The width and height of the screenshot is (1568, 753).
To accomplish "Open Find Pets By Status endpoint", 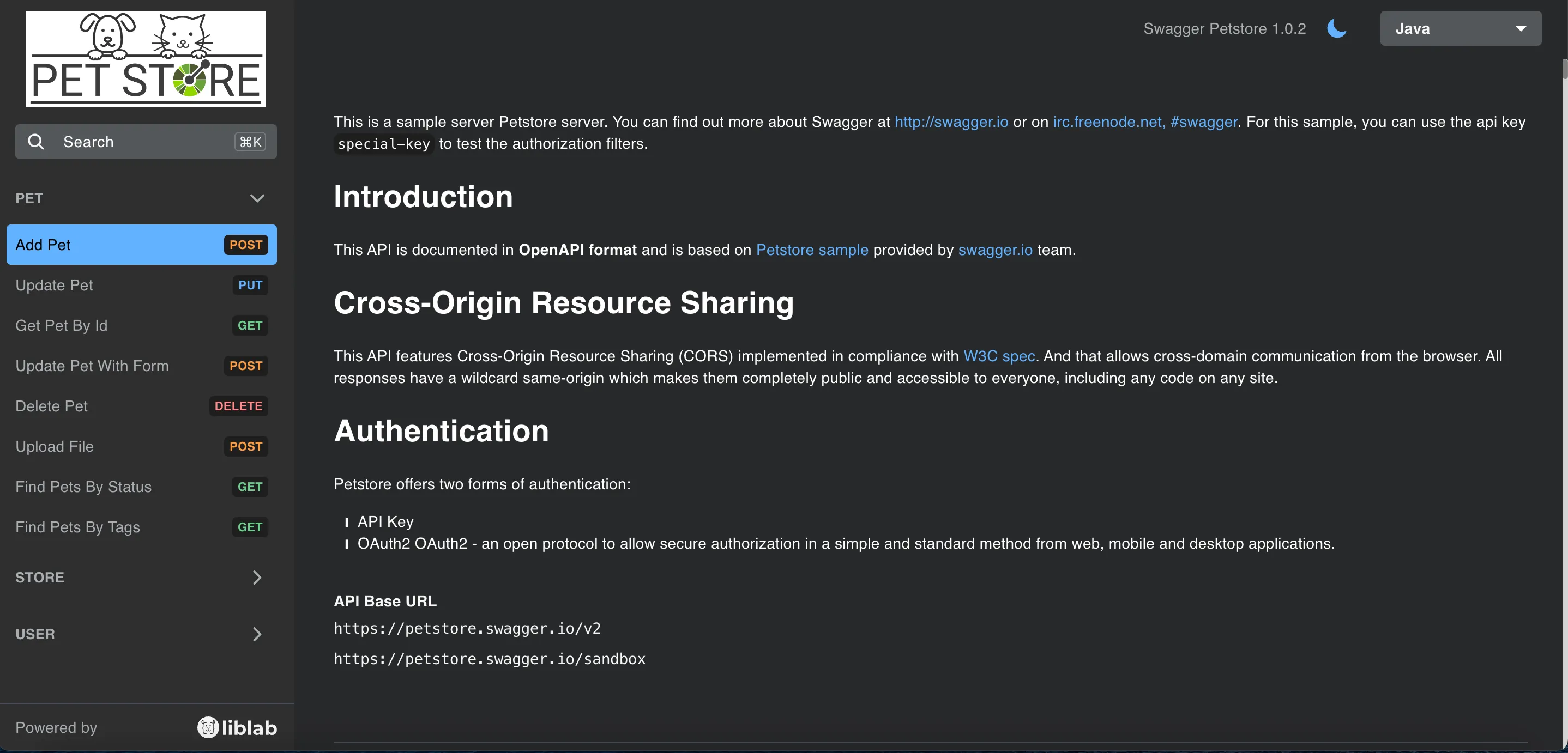I will pyautogui.click(x=83, y=487).
